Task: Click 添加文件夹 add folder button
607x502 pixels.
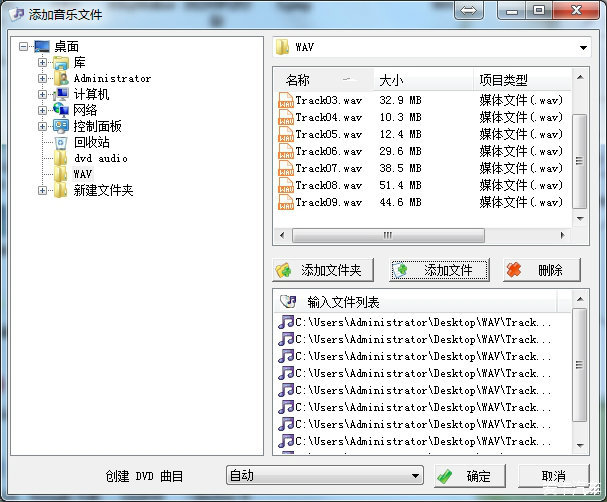Action: coord(323,270)
